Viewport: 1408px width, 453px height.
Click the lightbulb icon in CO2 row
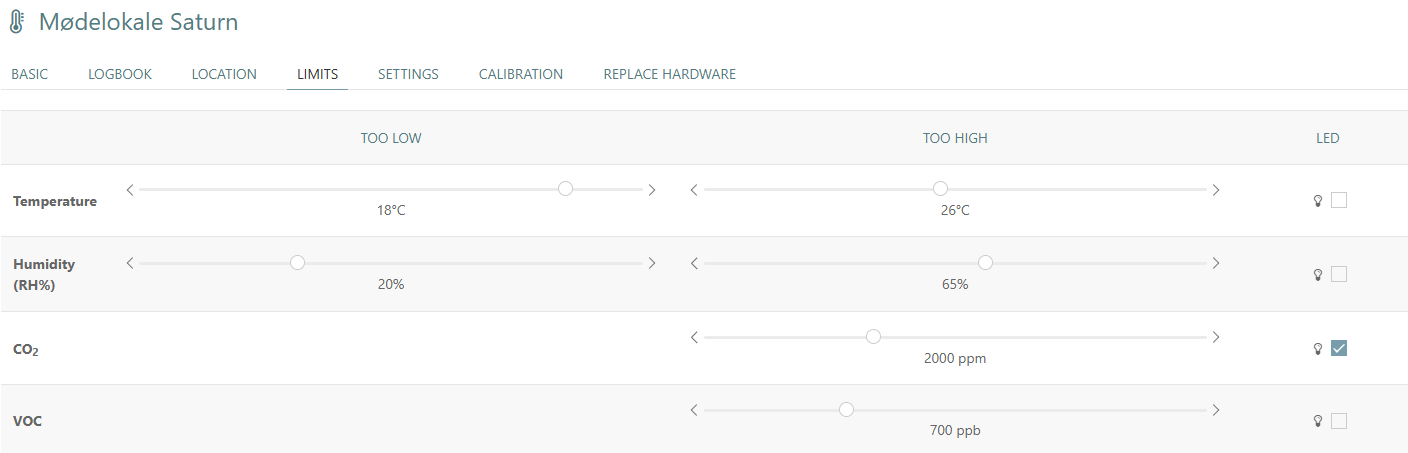1318,348
